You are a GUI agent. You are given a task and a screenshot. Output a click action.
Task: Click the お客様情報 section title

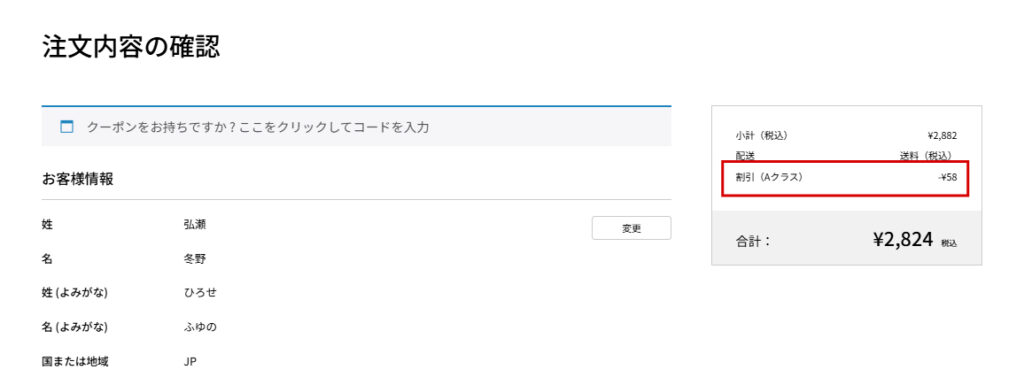point(77,179)
